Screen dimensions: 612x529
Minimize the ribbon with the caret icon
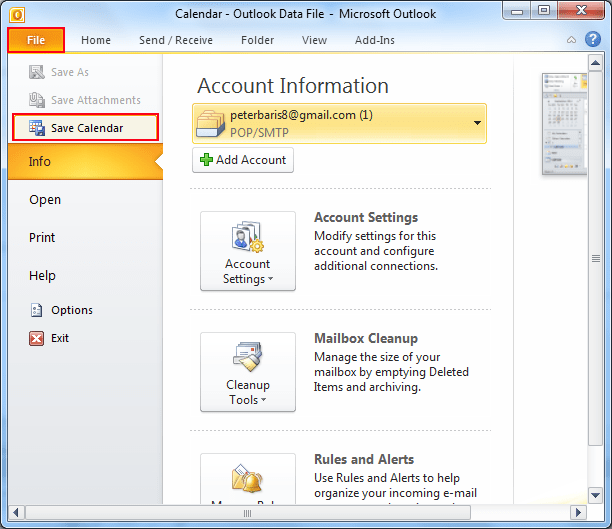click(x=571, y=39)
